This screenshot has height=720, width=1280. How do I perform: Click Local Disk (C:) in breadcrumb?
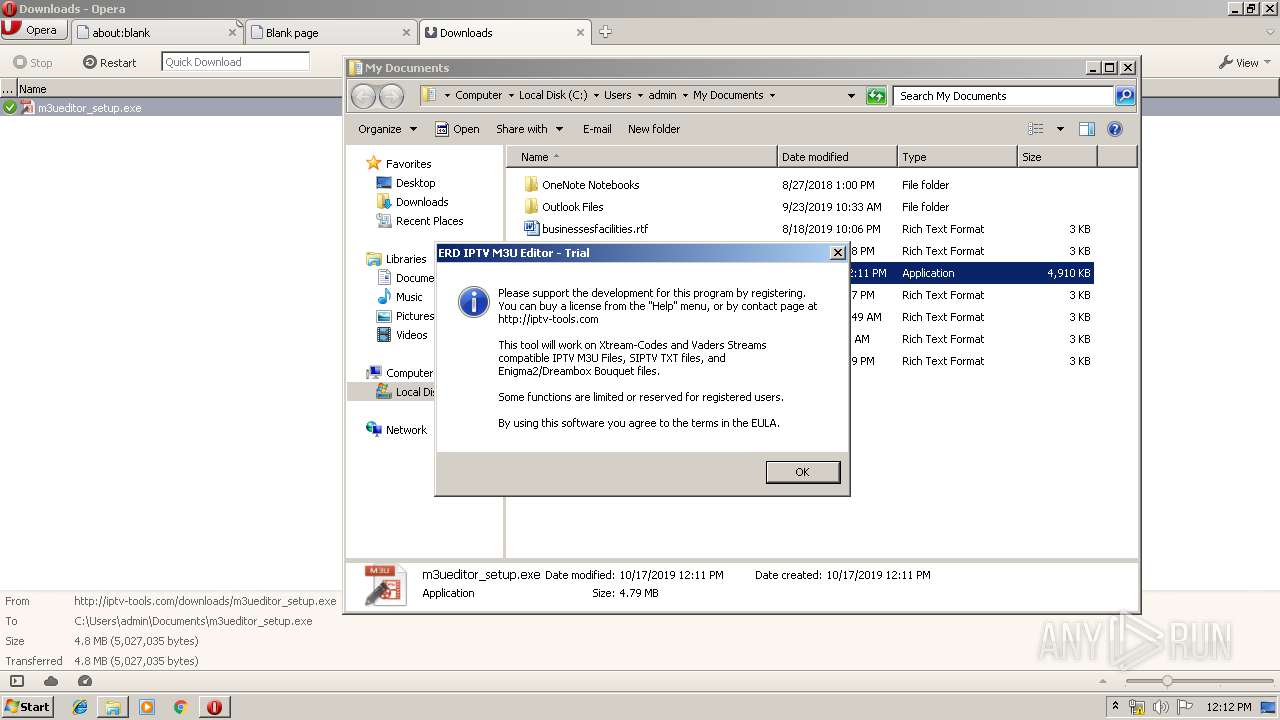coord(553,96)
